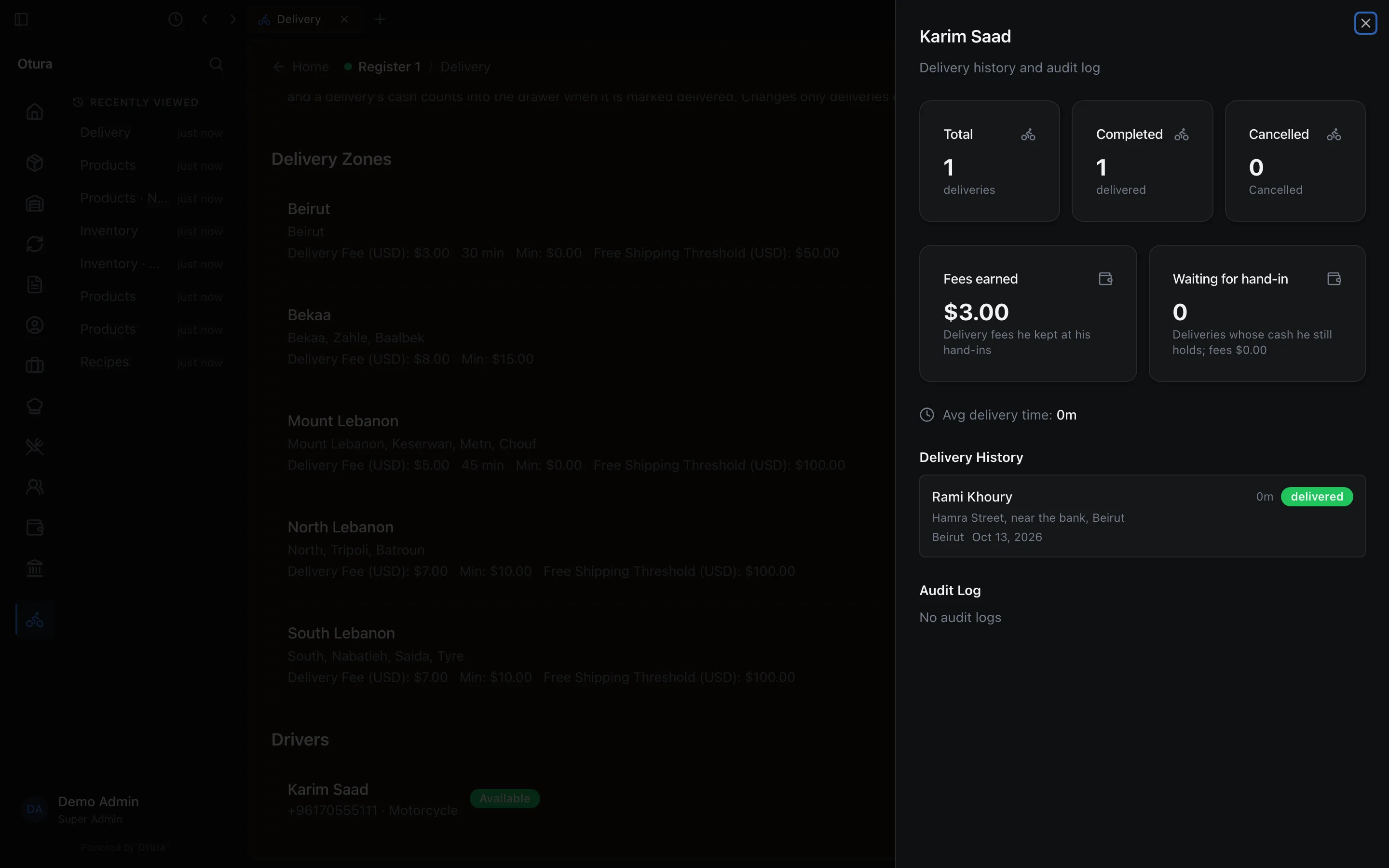Image resolution: width=1389 pixels, height=868 pixels.
Task: Open the Home sidebar icon
Action: 34,111
